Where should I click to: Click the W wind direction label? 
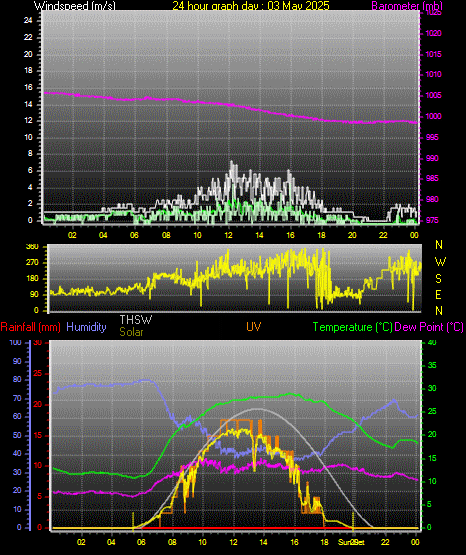[440, 262]
